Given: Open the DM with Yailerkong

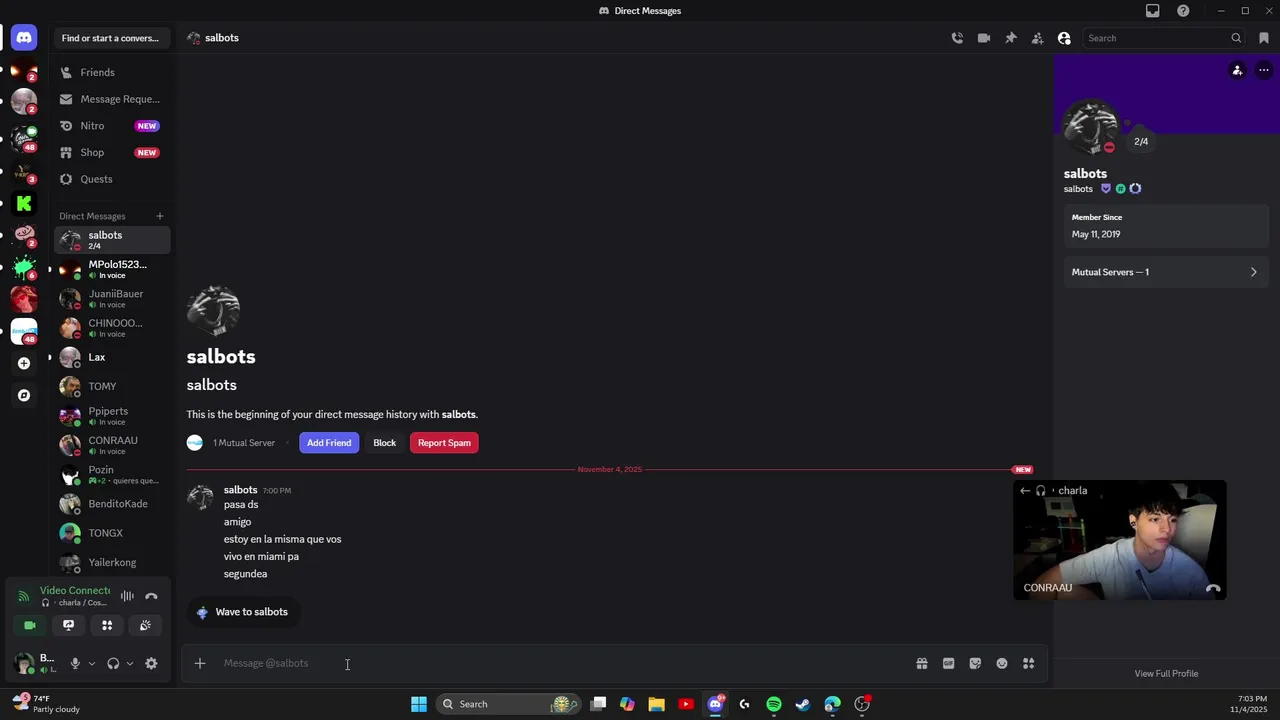Looking at the screenshot, I should [x=112, y=562].
